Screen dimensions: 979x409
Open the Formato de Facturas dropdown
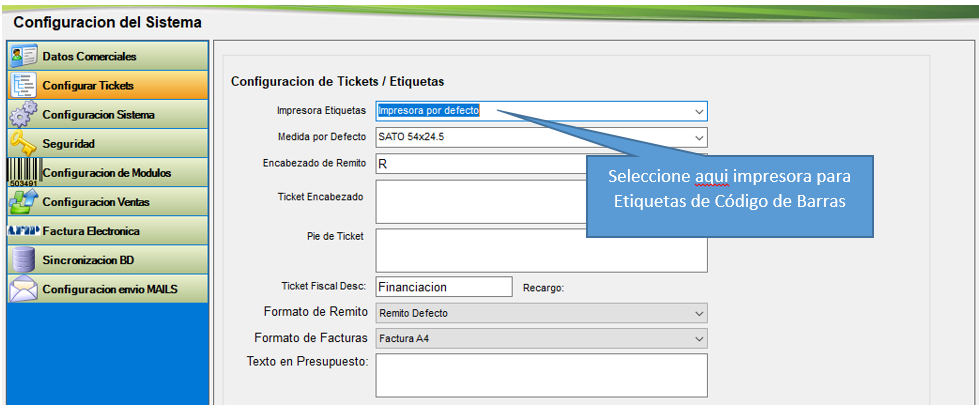(x=698, y=339)
